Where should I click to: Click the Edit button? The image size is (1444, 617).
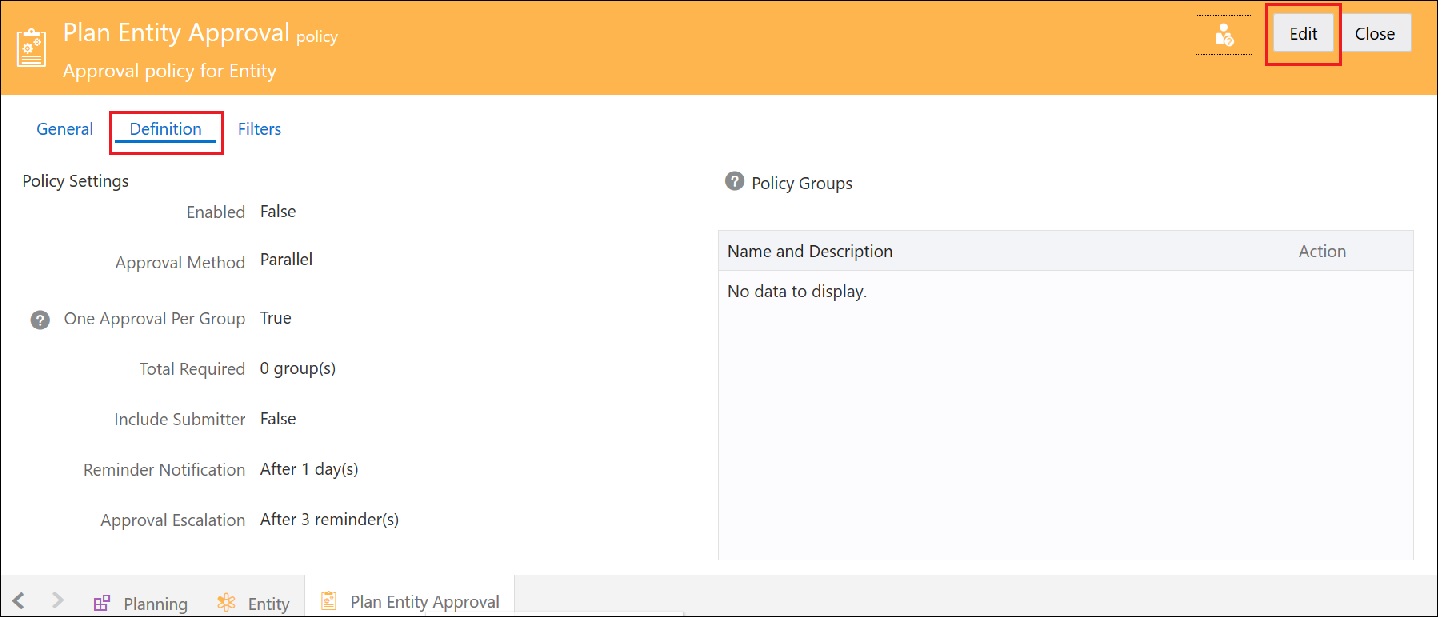tap(1302, 33)
